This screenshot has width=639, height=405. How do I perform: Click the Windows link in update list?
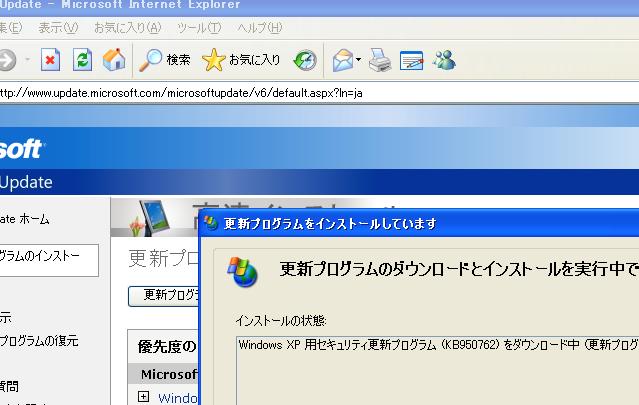click(x=178, y=398)
